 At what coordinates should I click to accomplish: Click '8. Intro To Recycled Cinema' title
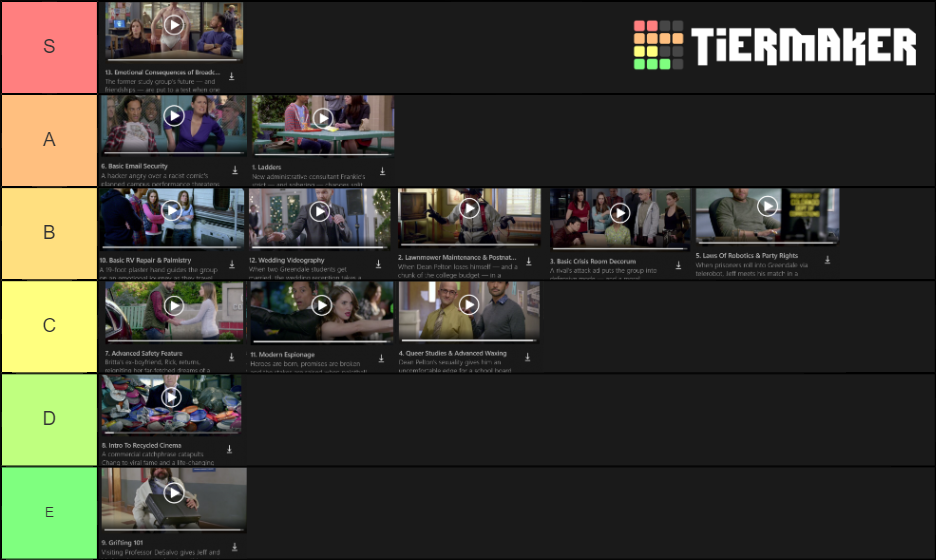141,445
